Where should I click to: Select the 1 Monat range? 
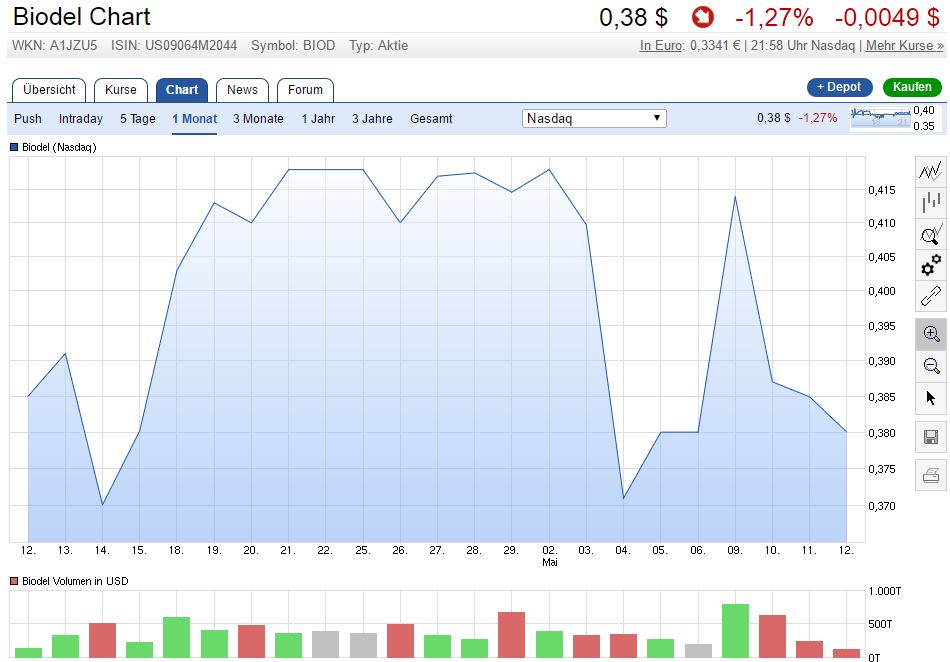[x=194, y=119]
